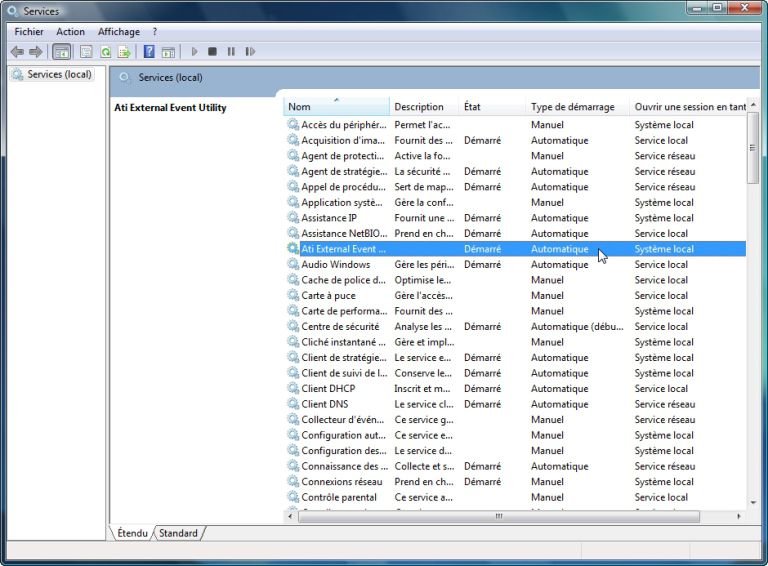Click the Export list toolbar icon
768x566 pixels.
click(124, 51)
